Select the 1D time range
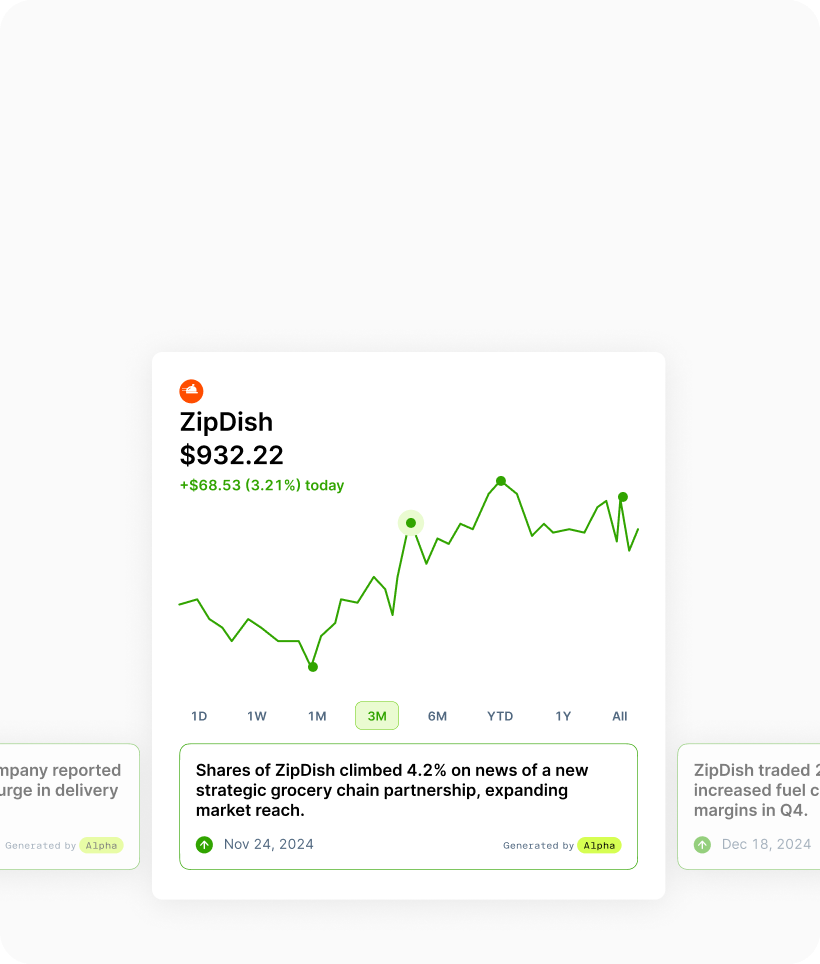This screenshot has height=964, width=820. point(199,716)
